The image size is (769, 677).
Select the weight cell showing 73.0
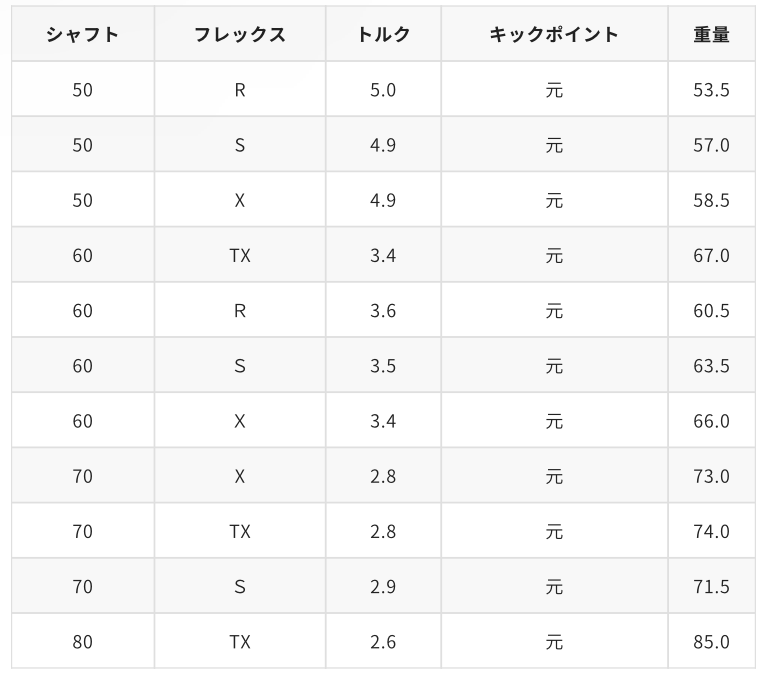click(x=711, y=476)
